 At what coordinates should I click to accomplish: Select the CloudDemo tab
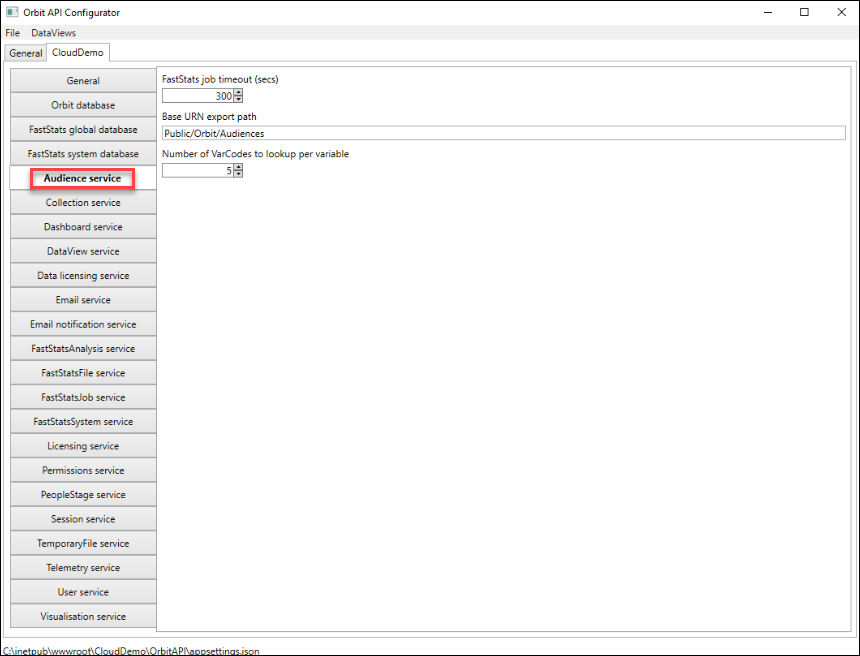click(78, 53)
